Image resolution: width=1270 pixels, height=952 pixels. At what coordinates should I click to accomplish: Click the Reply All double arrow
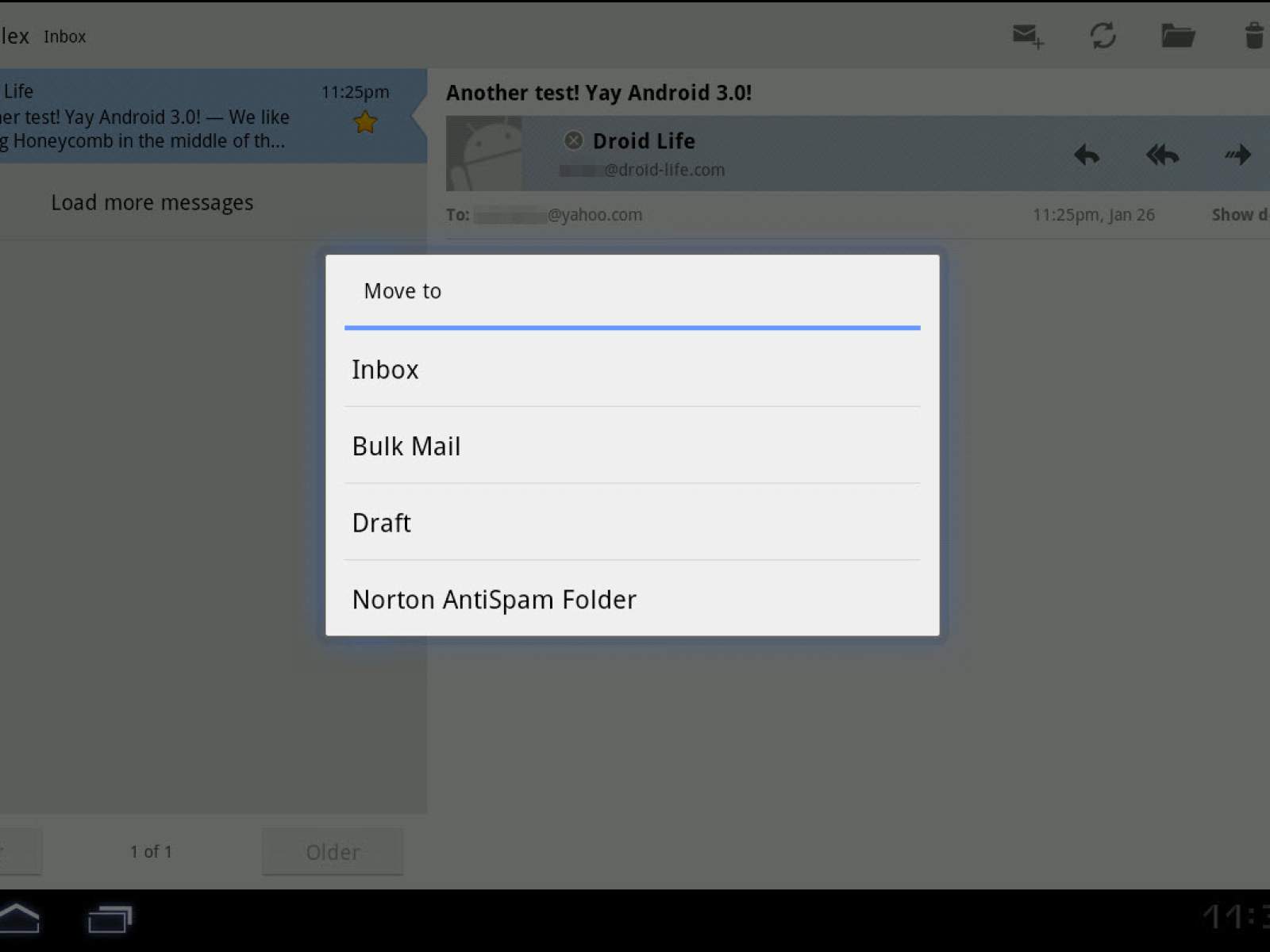click(x=1162, y=155)
